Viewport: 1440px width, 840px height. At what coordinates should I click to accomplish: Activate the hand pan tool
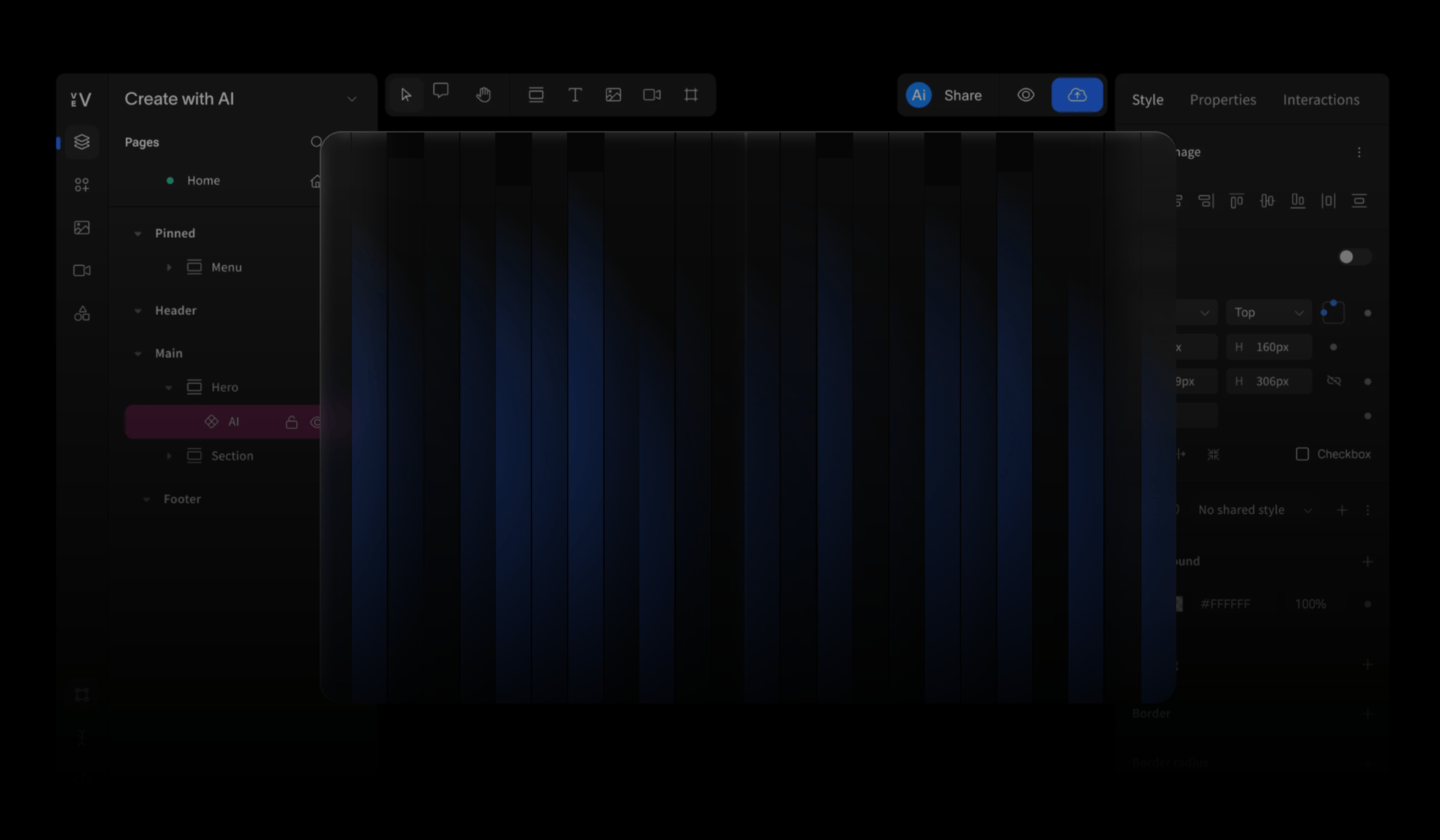click(x=484, y=94)
